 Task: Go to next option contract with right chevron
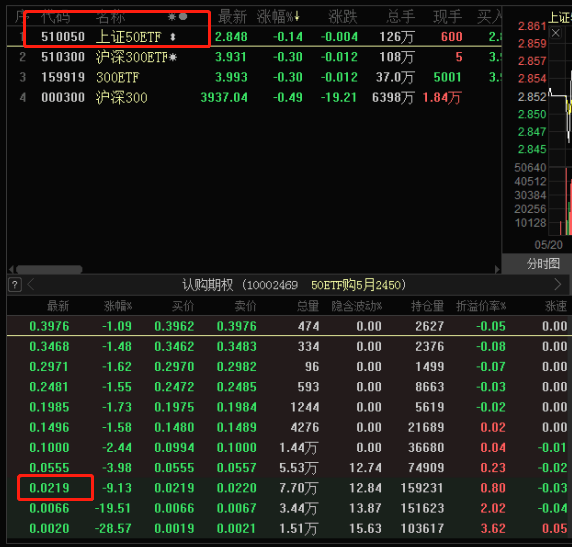[x=557, y=285]
